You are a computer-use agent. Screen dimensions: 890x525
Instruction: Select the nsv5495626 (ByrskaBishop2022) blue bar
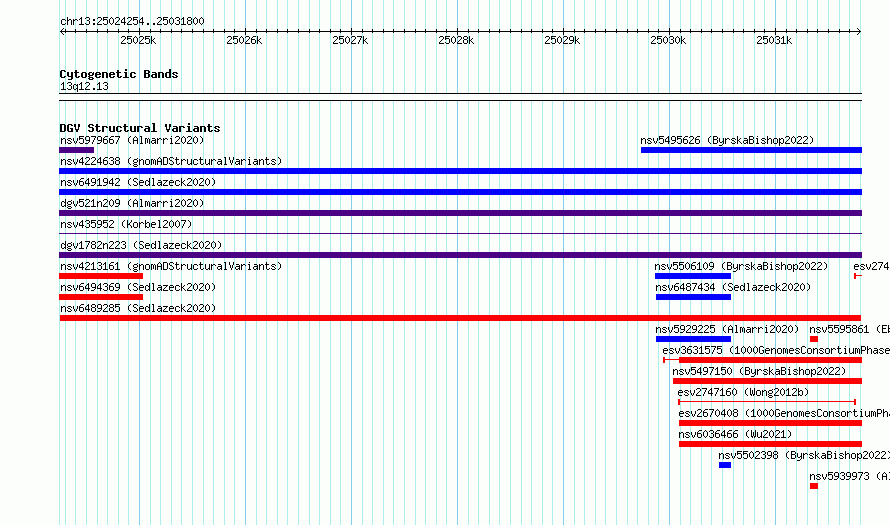pos(752,150)
